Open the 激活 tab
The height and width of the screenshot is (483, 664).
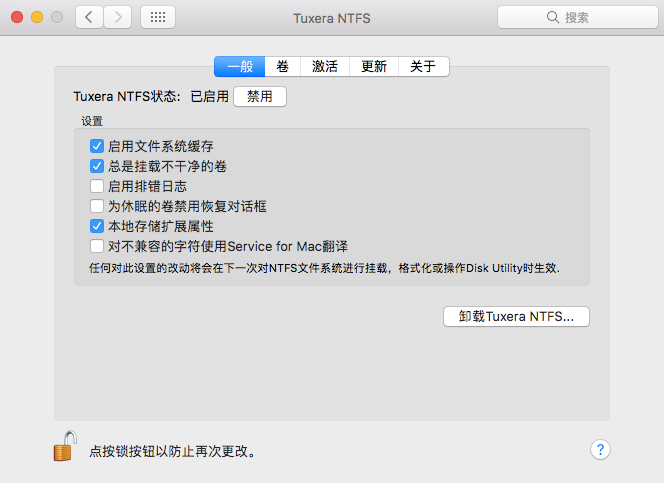[325, 67]
